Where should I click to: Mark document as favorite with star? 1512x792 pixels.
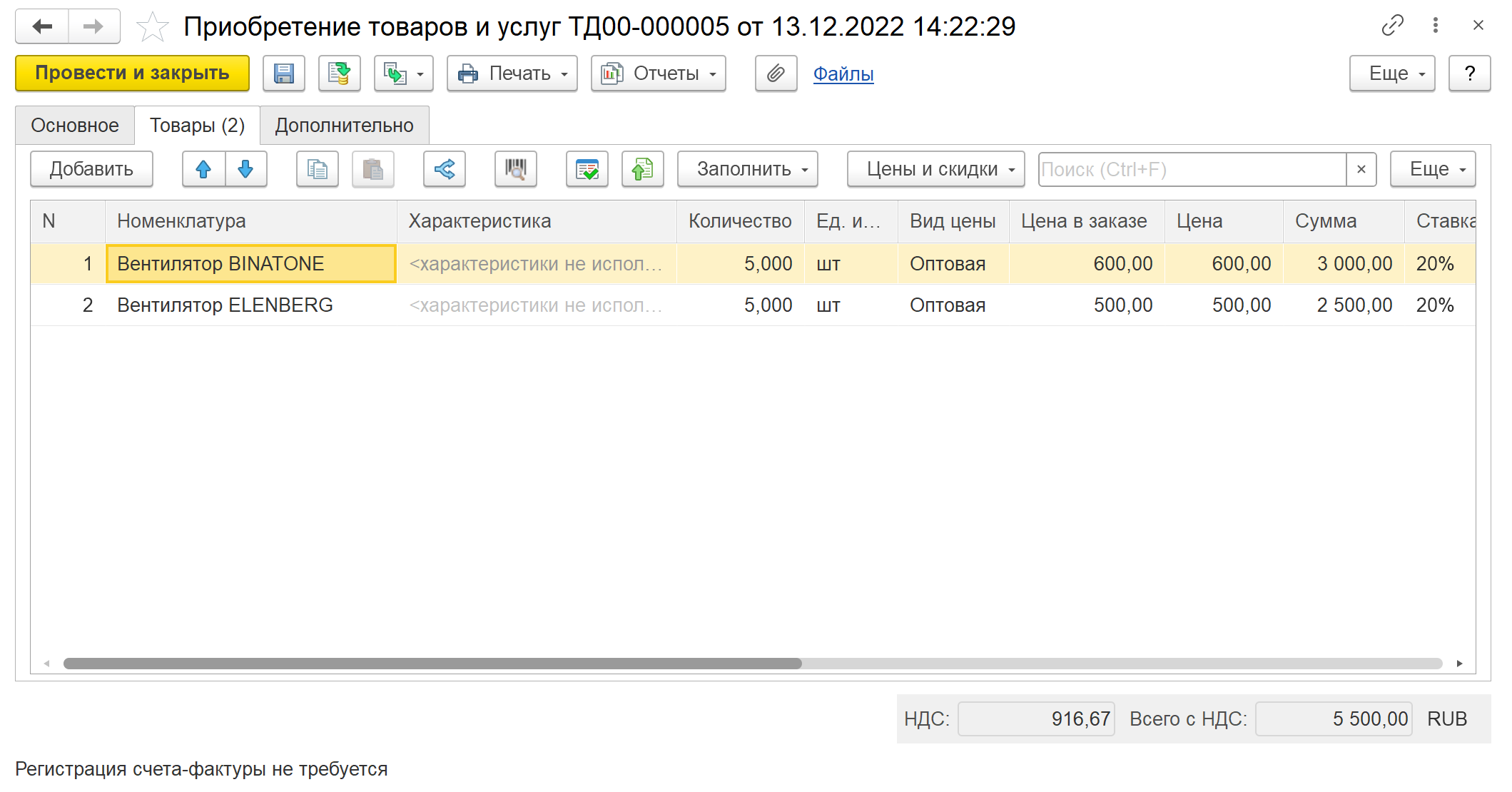pyautogui.click(x=152, y=27)
